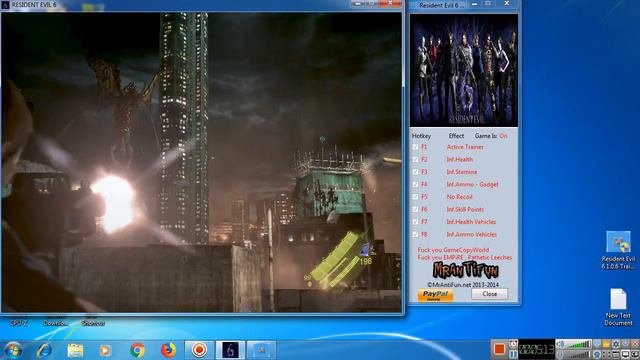The height and width of the screenshot is (360, 640).
Task: Click the Resident Evil 6 cover image
Action: pyautogui.click(x=464, y=70)
